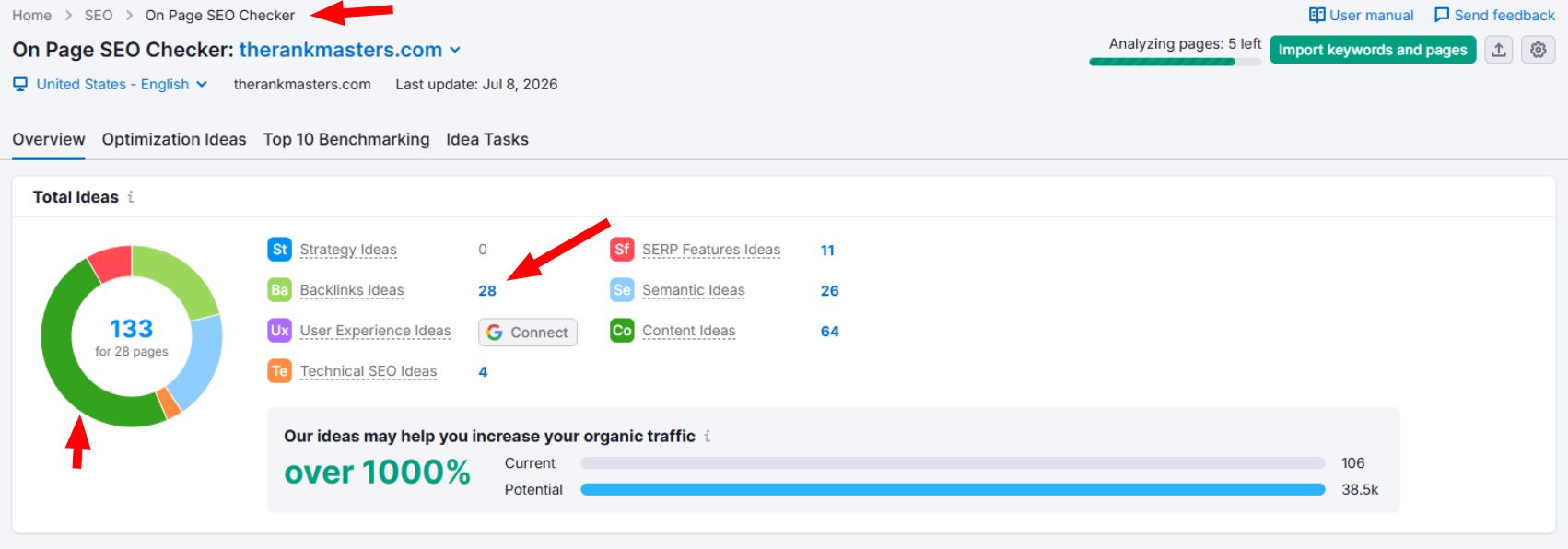This screenshot has height=549, width=1568.
Task: Click Import keywords and pages button
Action: click(x=1373, y=50)
